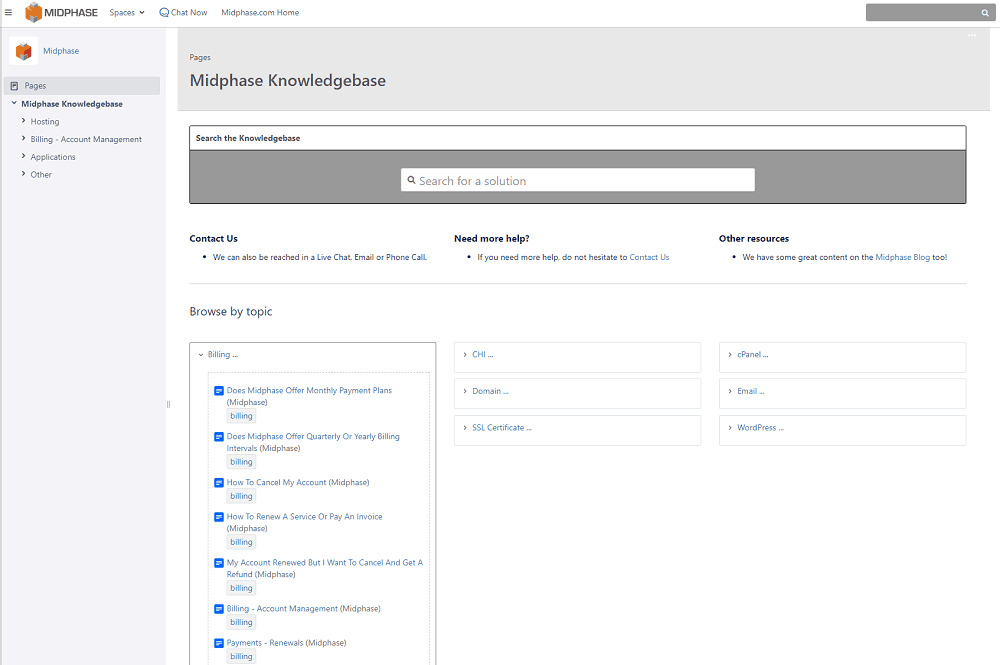Open 'Billing - Account Management (Midphase)' article link
The image size is (1000, 665).
point(282,609)
